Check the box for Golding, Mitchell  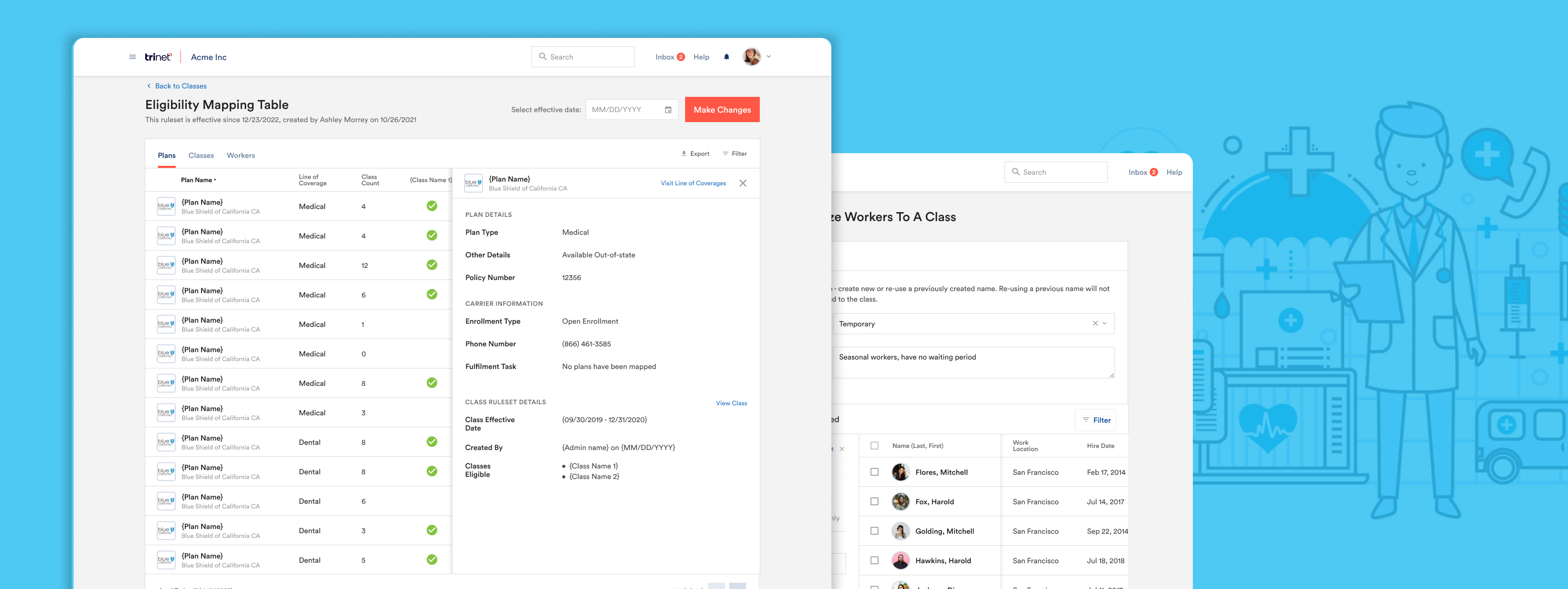coord(874,531)
